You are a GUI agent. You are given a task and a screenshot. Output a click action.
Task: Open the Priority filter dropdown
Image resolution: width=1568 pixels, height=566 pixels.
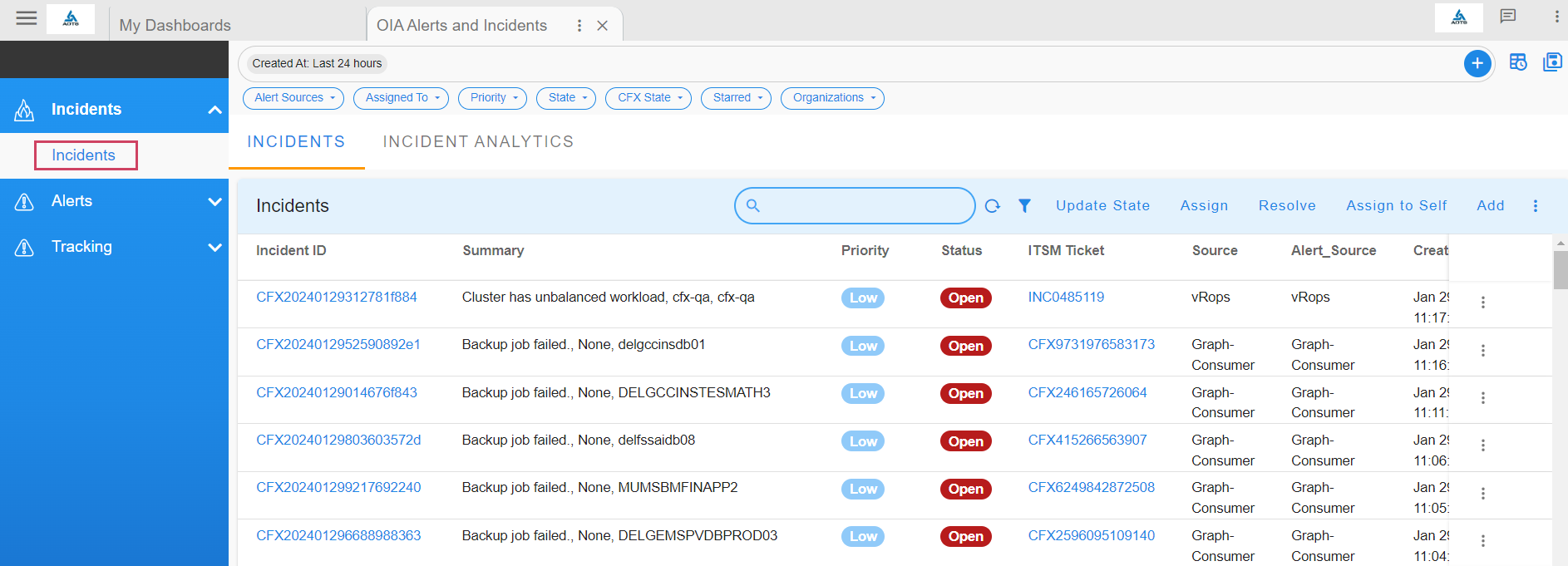coord(492,98)
